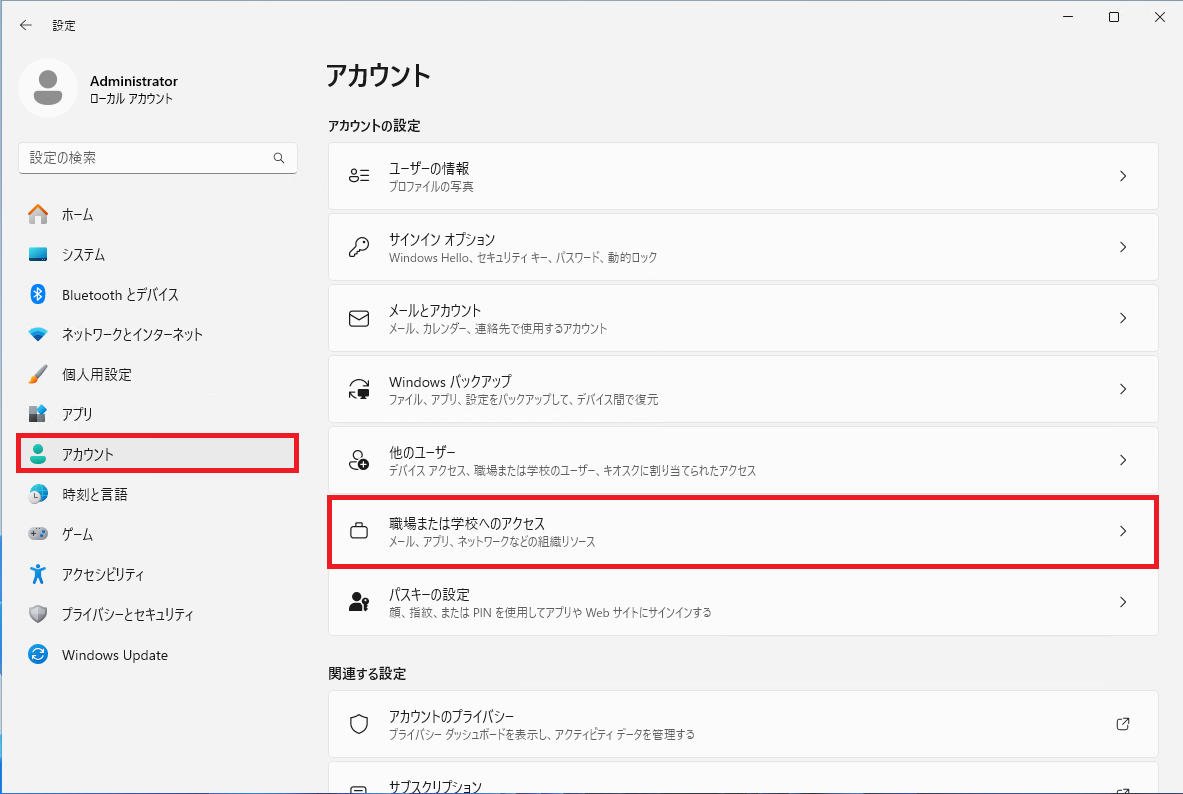Select 時刻と言語 in sidebar
The height and width of the screenshot is (794, 1183).
(94, 494)
